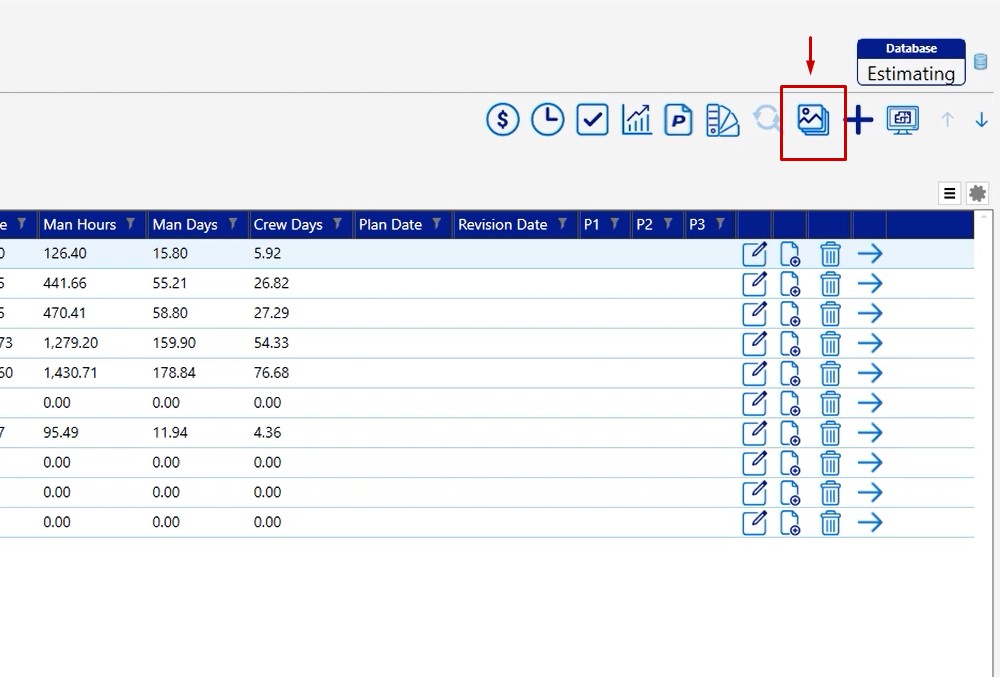Open the Crew Days column filter

338,224
